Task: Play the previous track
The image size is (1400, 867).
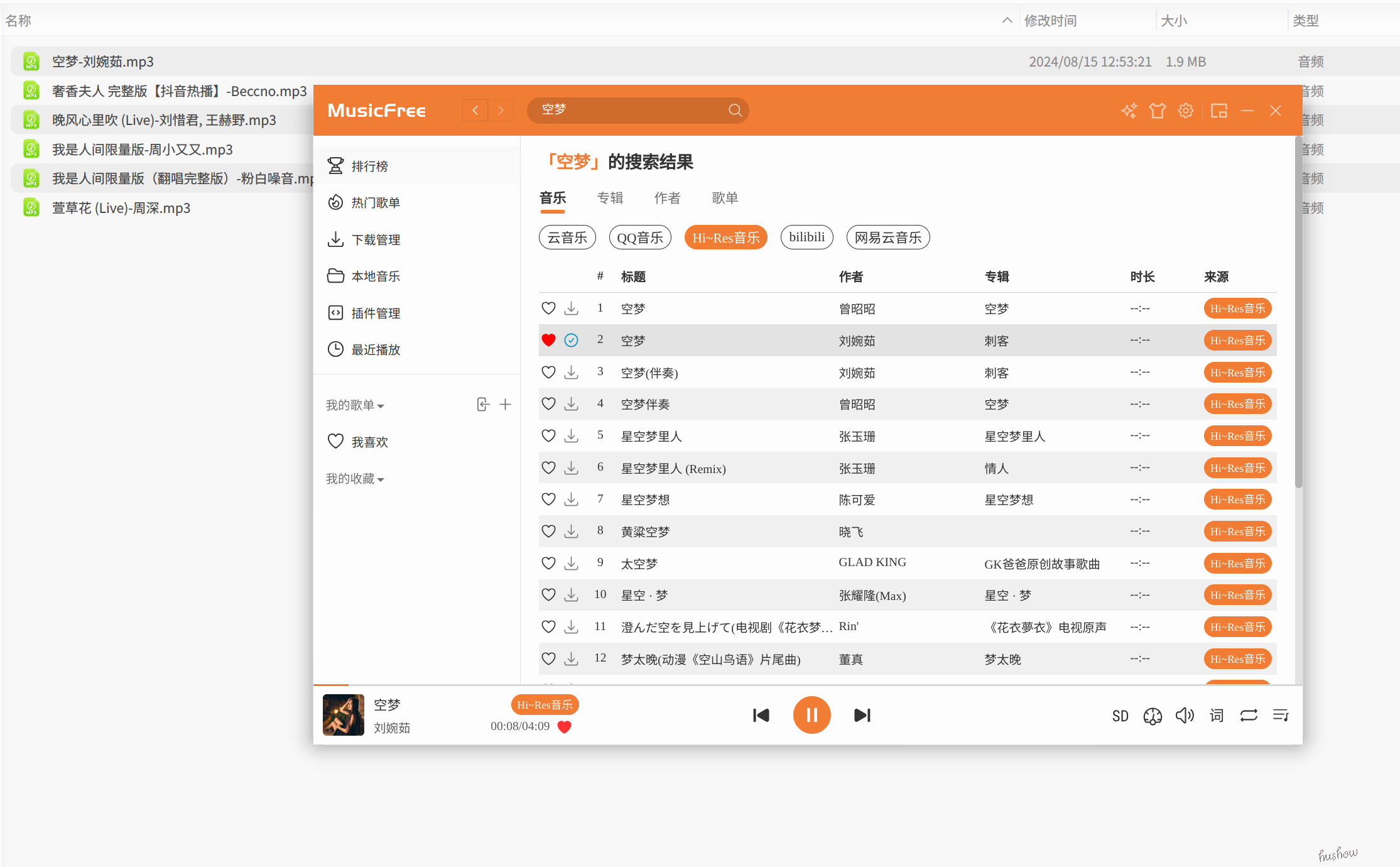Action: click(761, 715)
